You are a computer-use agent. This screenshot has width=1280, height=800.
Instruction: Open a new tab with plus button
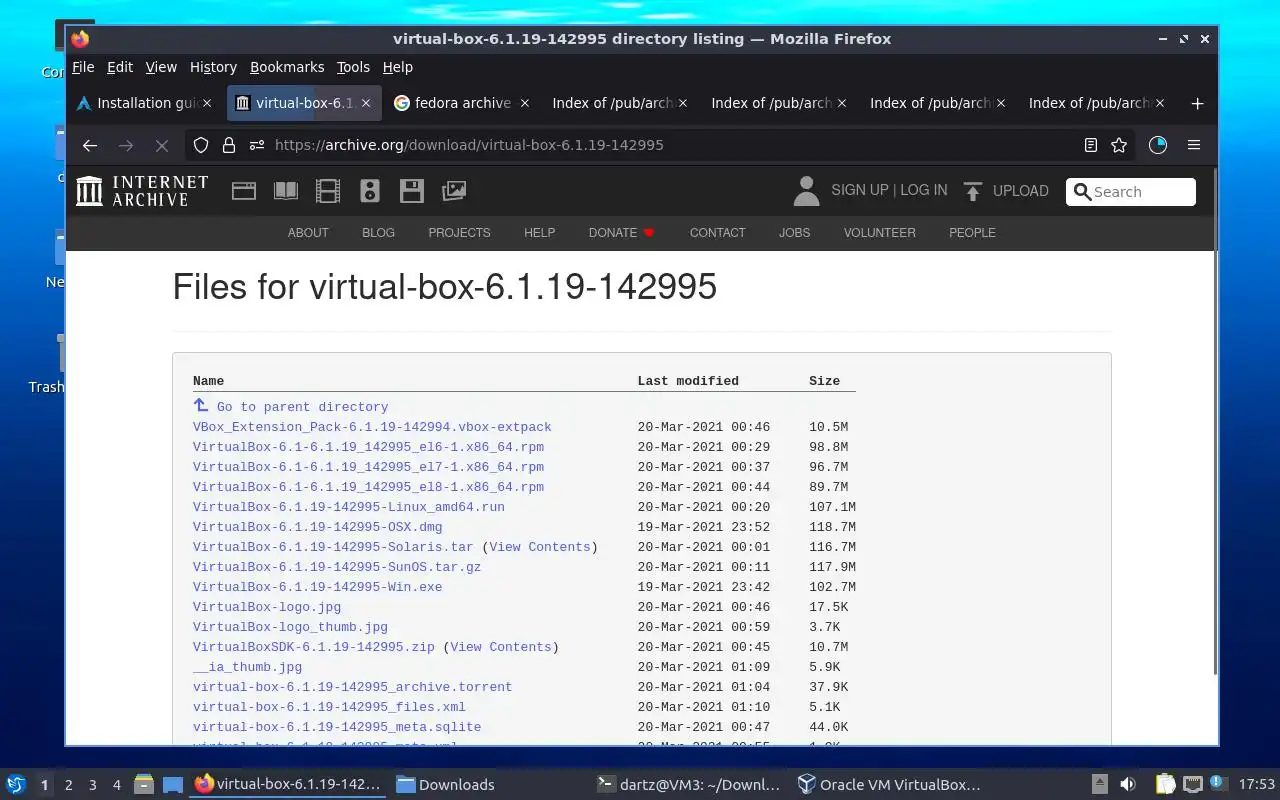1197,103
